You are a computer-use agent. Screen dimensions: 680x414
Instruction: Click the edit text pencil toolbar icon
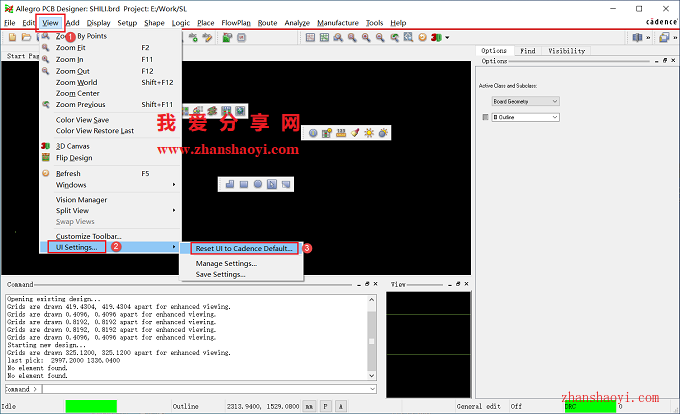point(207,38)
